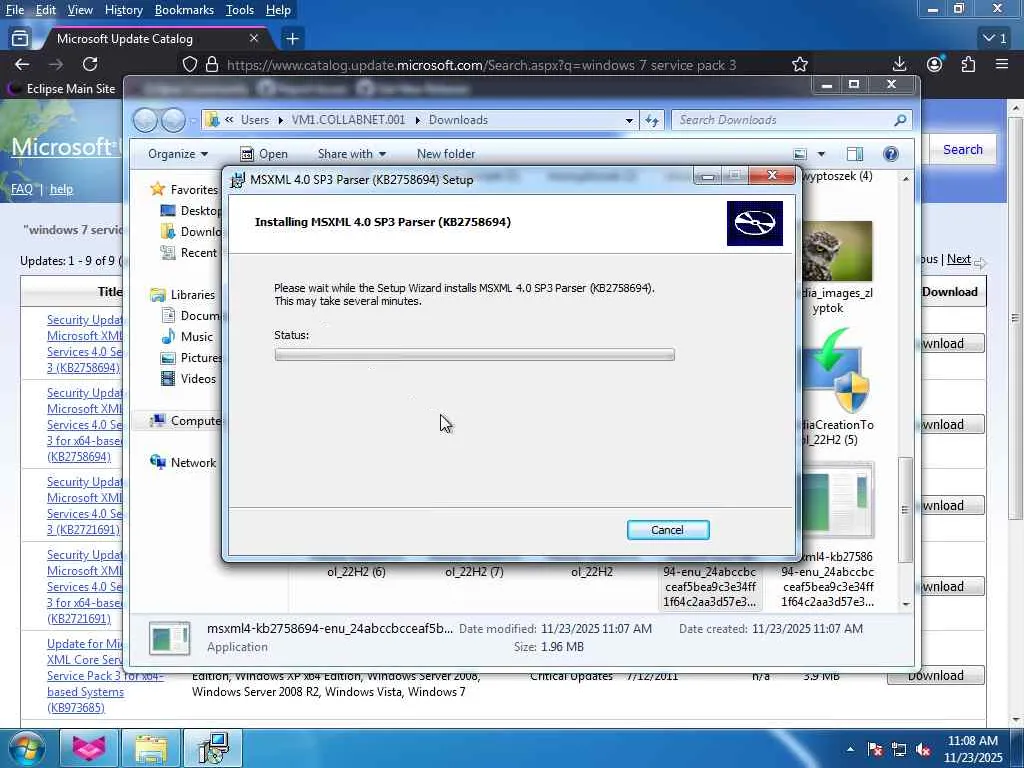Open the Tools menu in Firefox
The image size is (1024, 768).
tap(240, 10)
